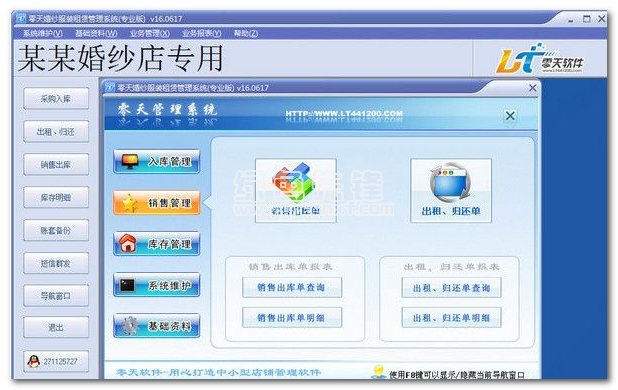Click 销售出库单查询 report button
The height and width of the screenshot is (390, 618).
point(292,288)
